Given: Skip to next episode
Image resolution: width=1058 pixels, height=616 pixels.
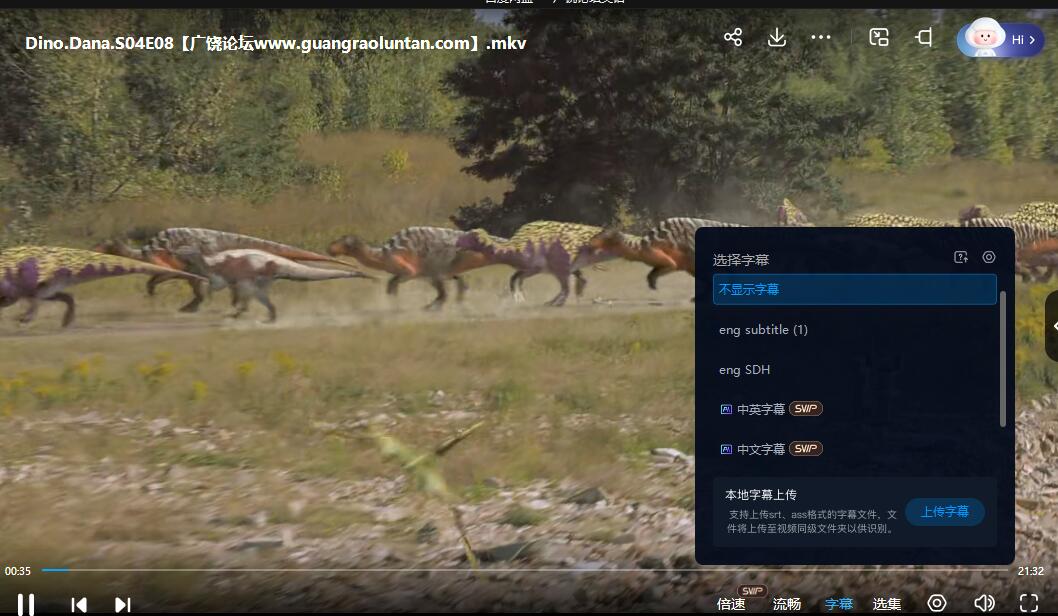Looking at the screenshot, I should coord(122,605).
